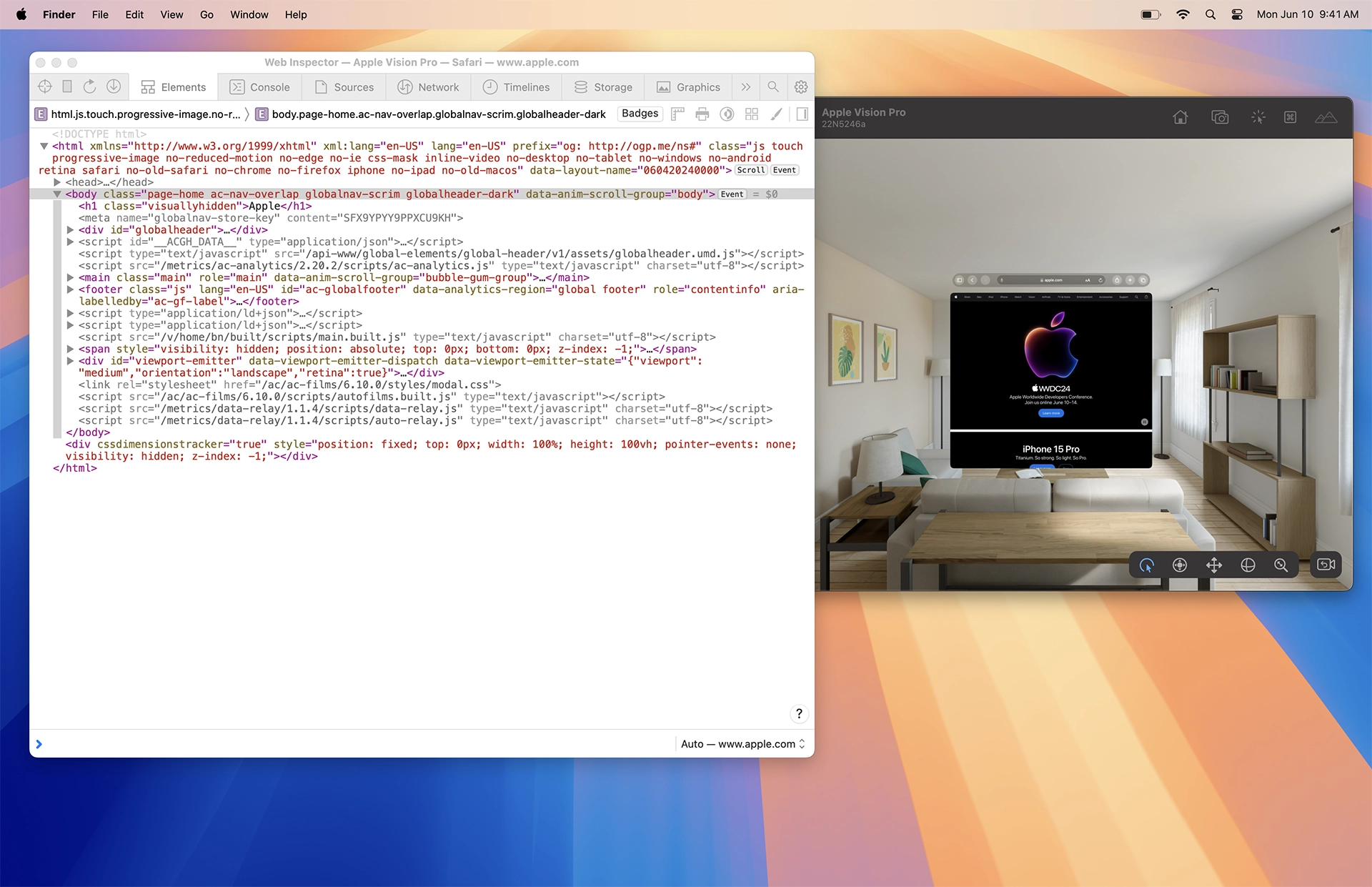Switch to the Elements tab
Viewport: 1372px width, 887px height.
coord(174,86)
